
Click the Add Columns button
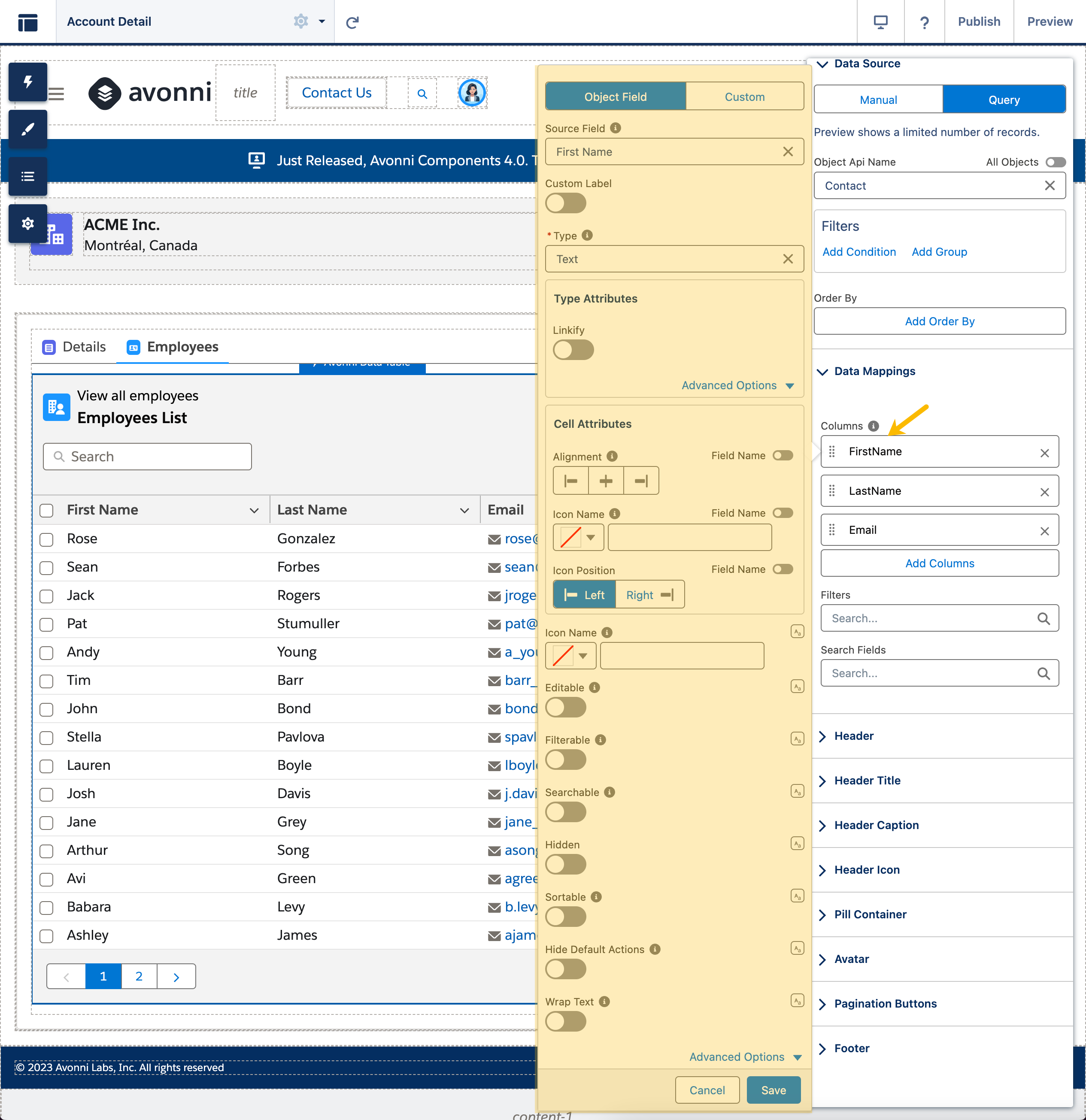(x=939, y=563)
